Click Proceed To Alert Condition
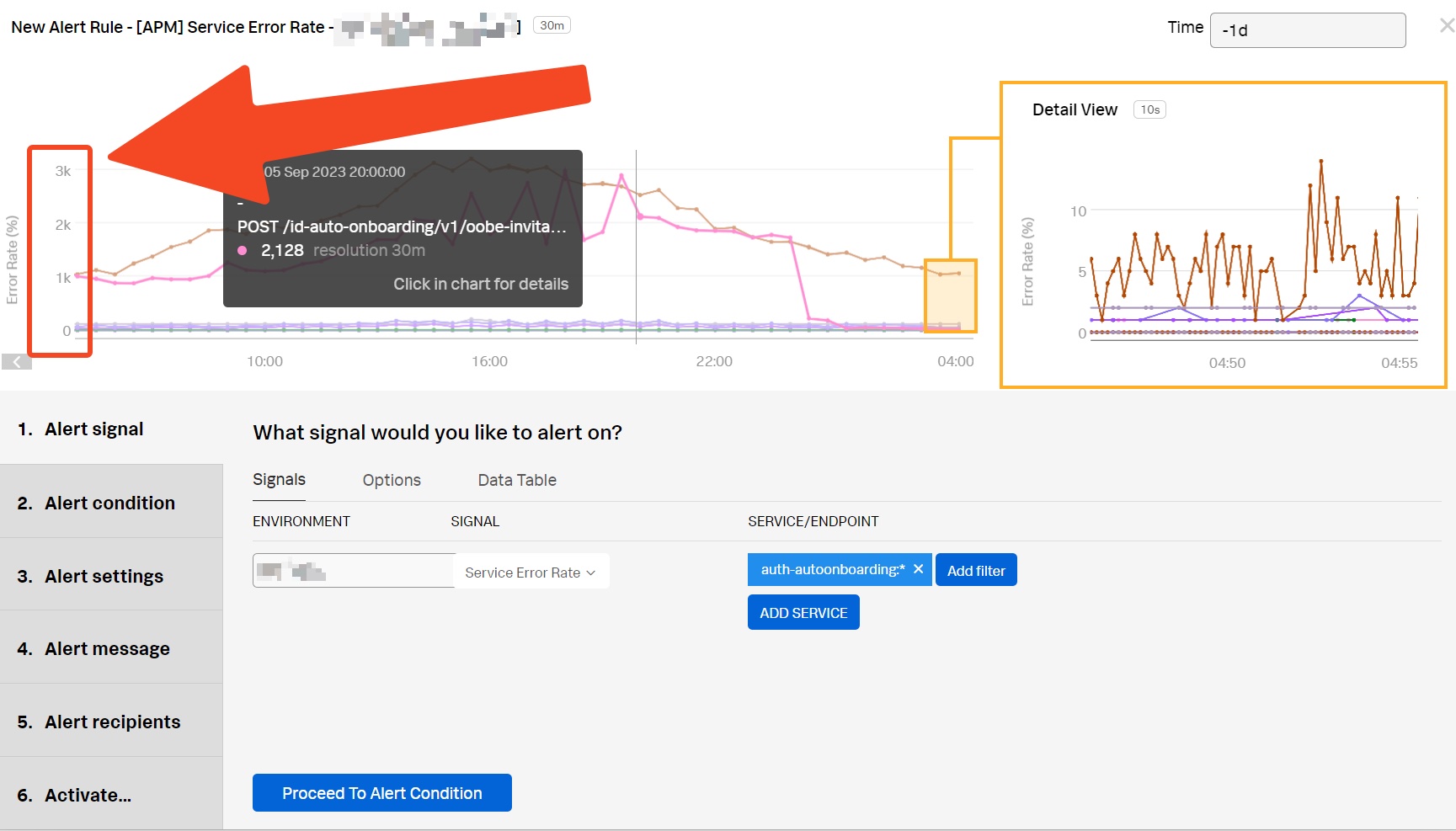Viewport: 1456px width, 831px height. coord(381,792)
